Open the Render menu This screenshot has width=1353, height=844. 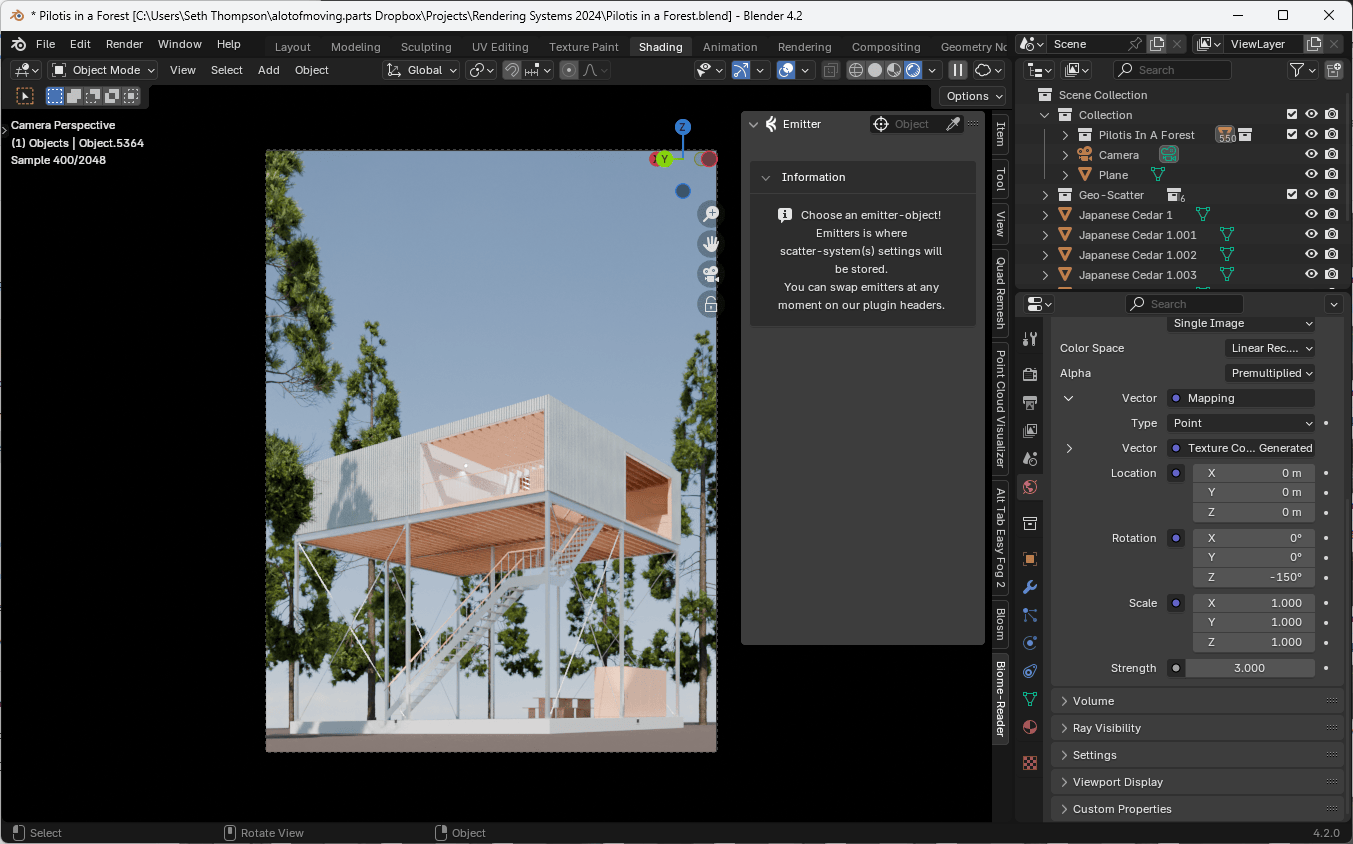coord(124,44)
